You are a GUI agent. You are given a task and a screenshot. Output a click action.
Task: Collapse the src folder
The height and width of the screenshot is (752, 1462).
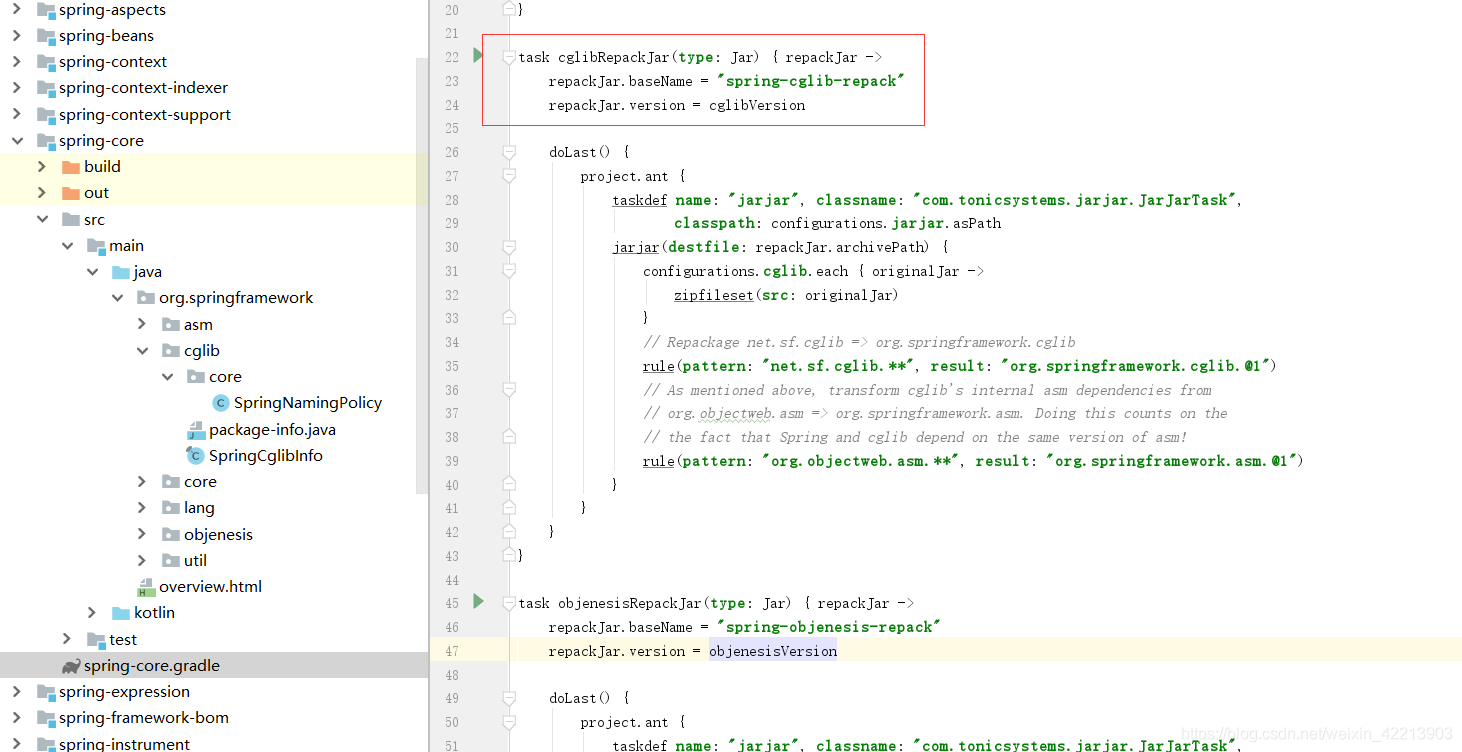[x=42, y=220]
